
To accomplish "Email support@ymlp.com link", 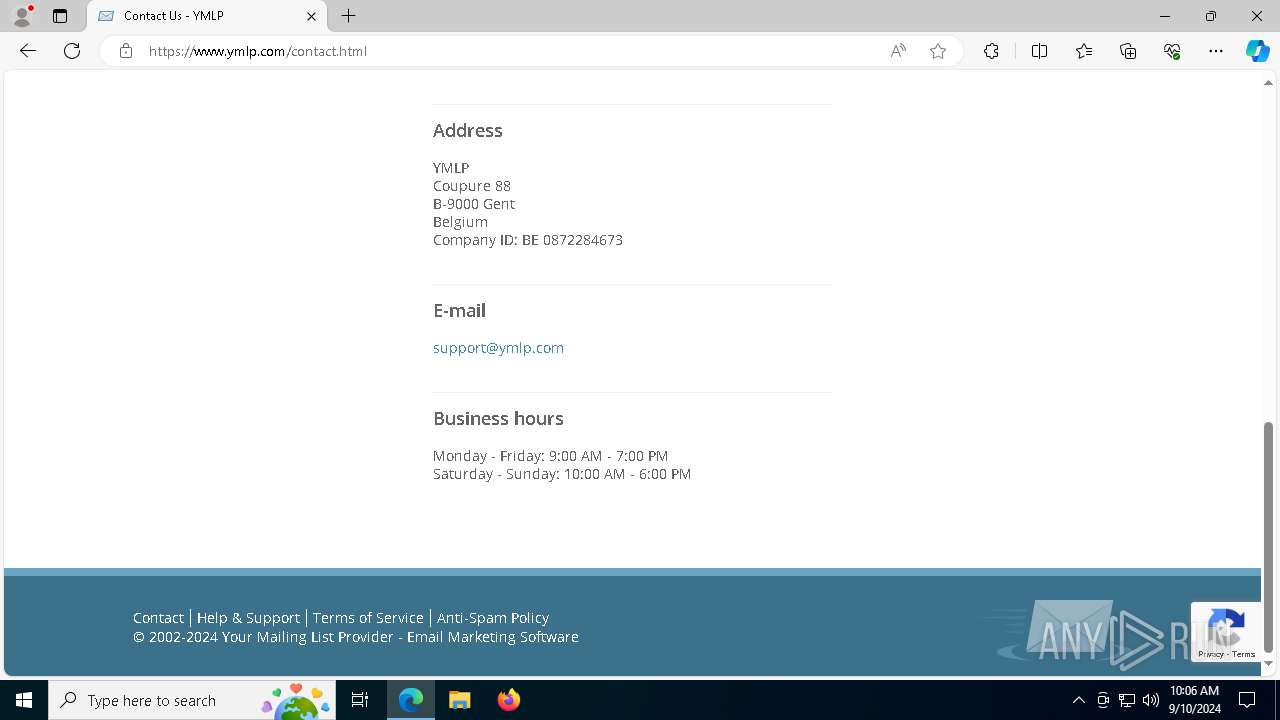I will coord(498,348).
